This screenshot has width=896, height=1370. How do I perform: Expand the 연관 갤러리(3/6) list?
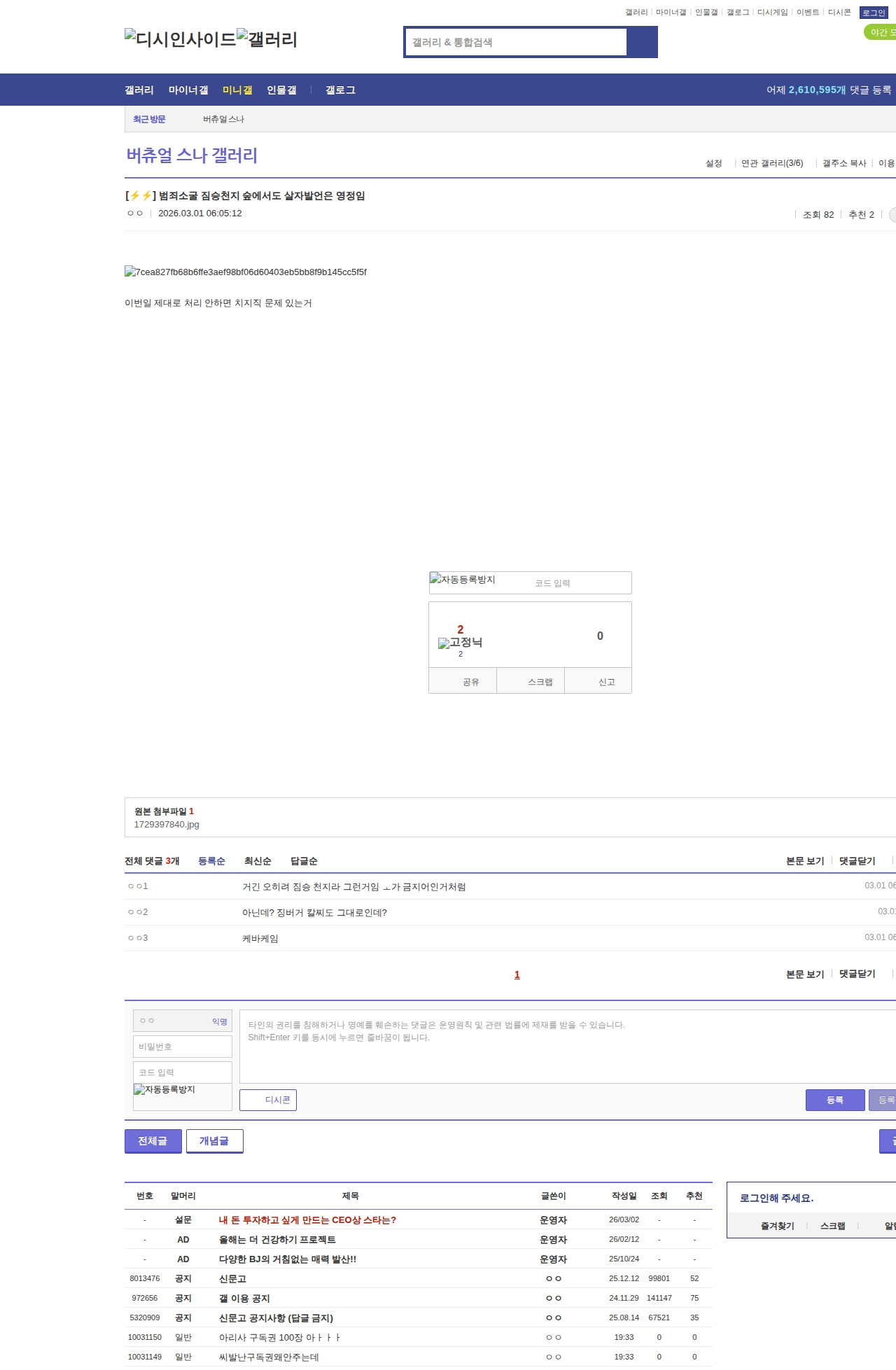(x=771, y=163)
